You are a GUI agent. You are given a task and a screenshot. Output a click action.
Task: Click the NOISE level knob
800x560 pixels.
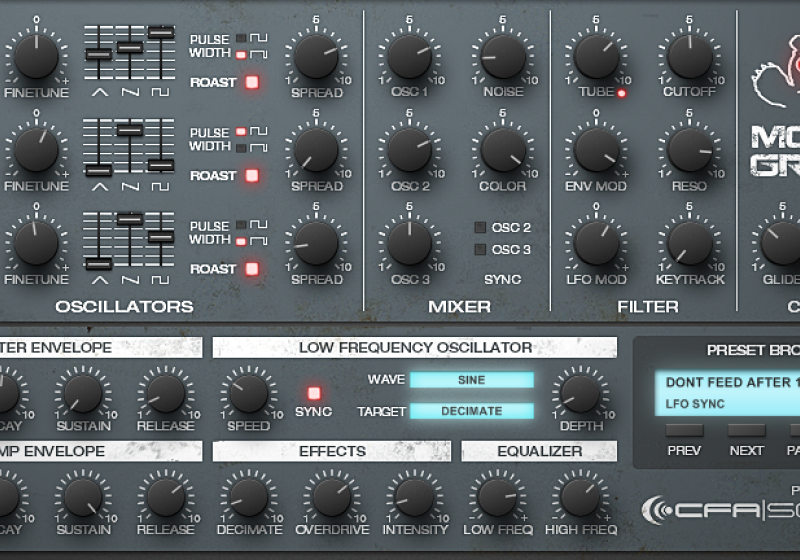point(503,56)
